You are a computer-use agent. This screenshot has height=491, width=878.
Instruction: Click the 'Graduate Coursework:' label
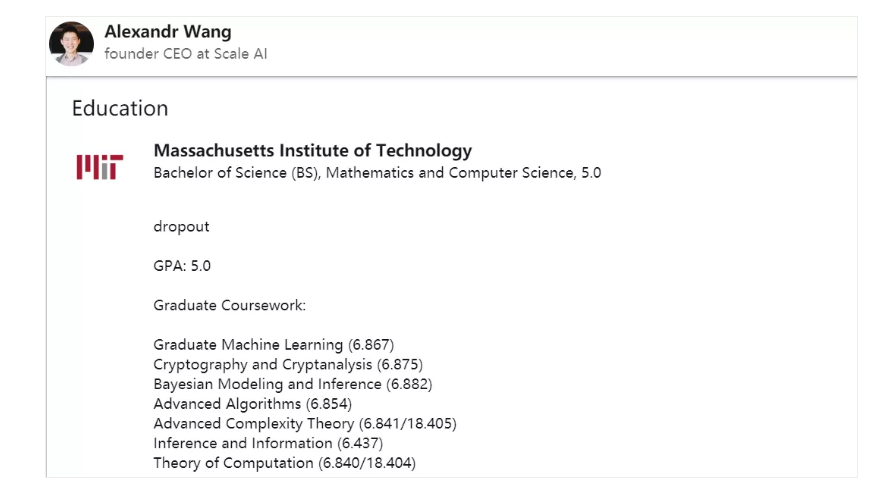click(229, 305)
